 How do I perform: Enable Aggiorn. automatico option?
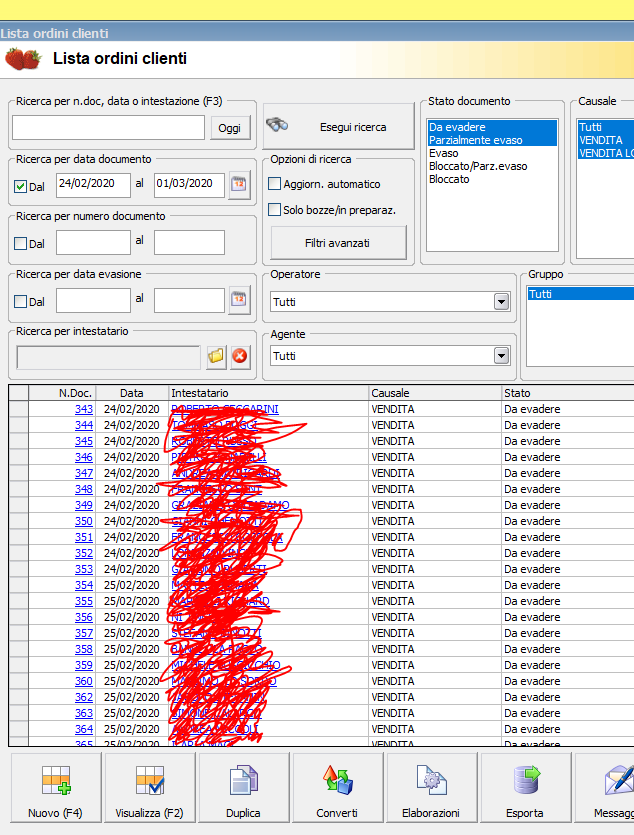[x=274, y=184]
